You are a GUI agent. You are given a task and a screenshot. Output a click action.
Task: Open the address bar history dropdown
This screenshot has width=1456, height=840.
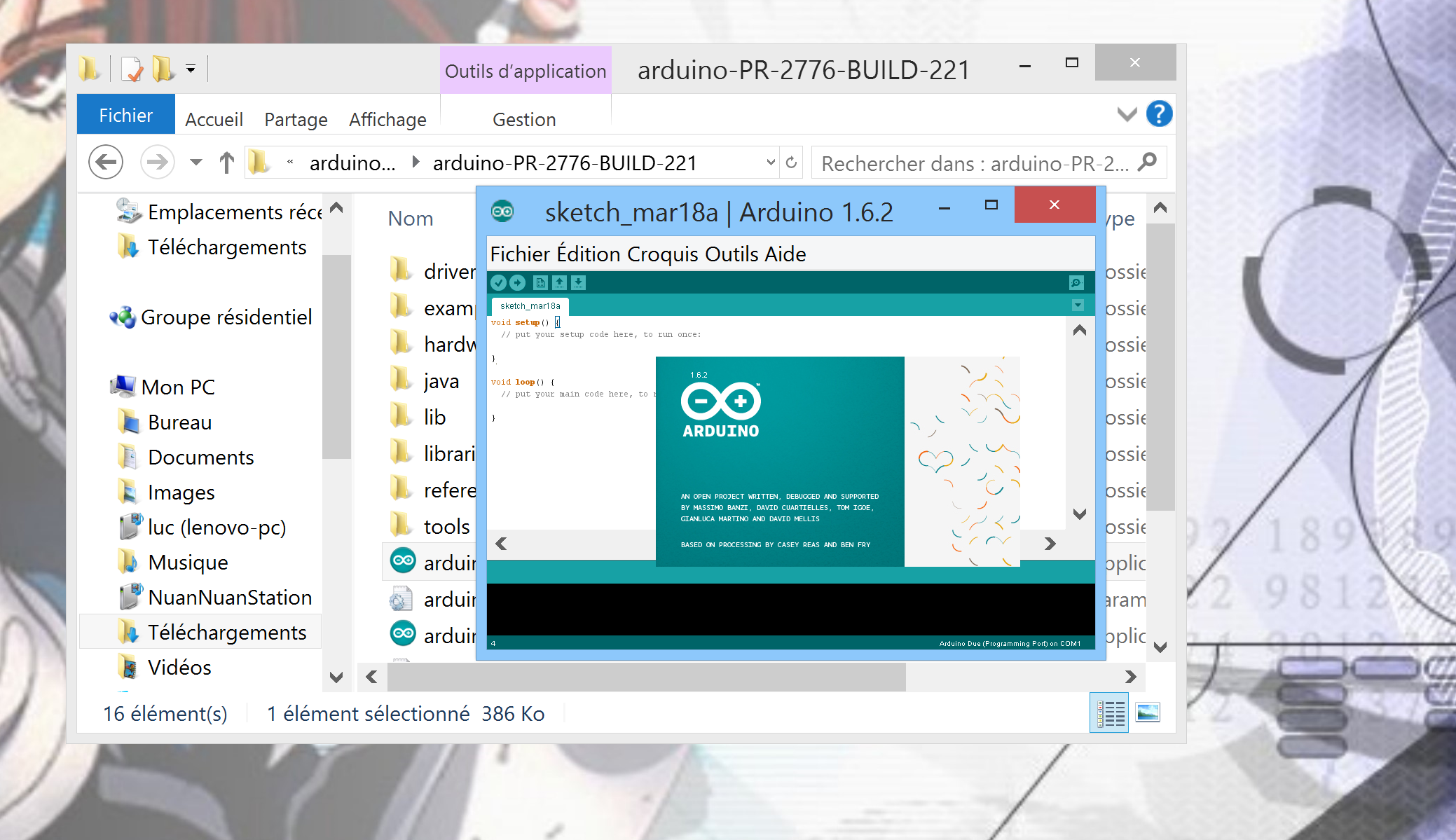pos(771,163)
